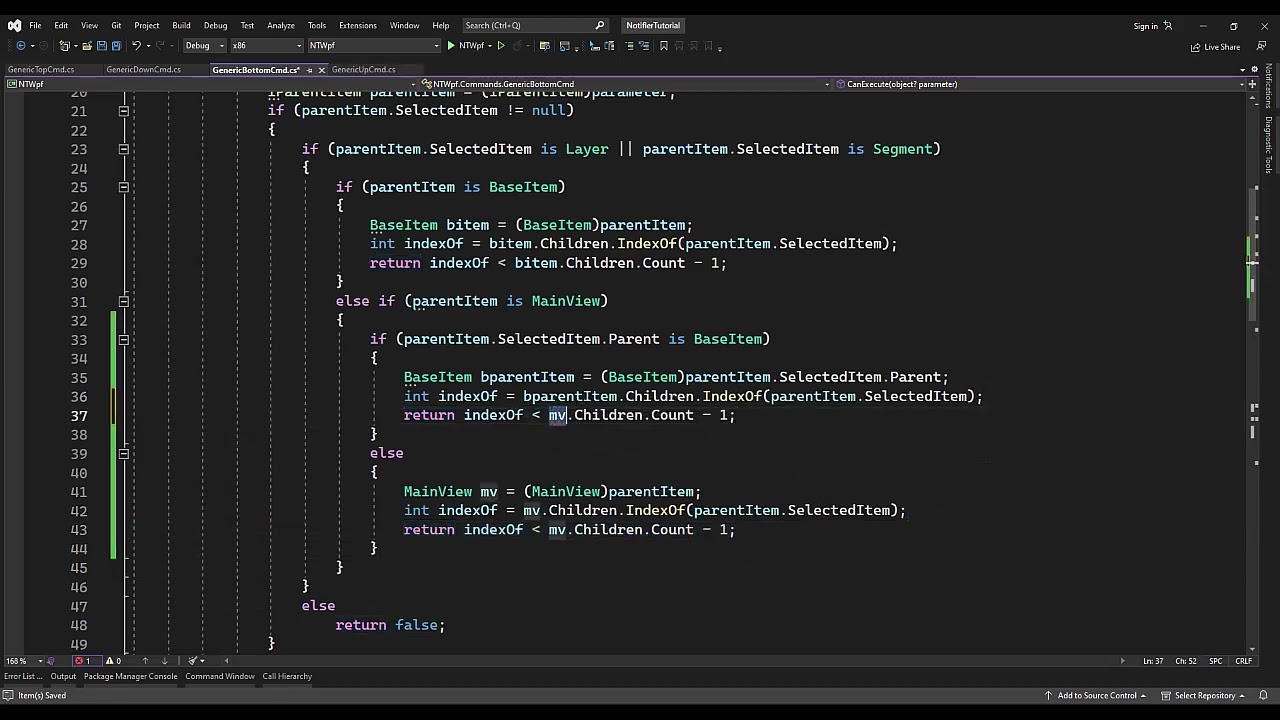Open the NTWpf.Commands.GenericBottomCmd type dropdown
This screenshot has width=1280, height=720.
(626, 84)
